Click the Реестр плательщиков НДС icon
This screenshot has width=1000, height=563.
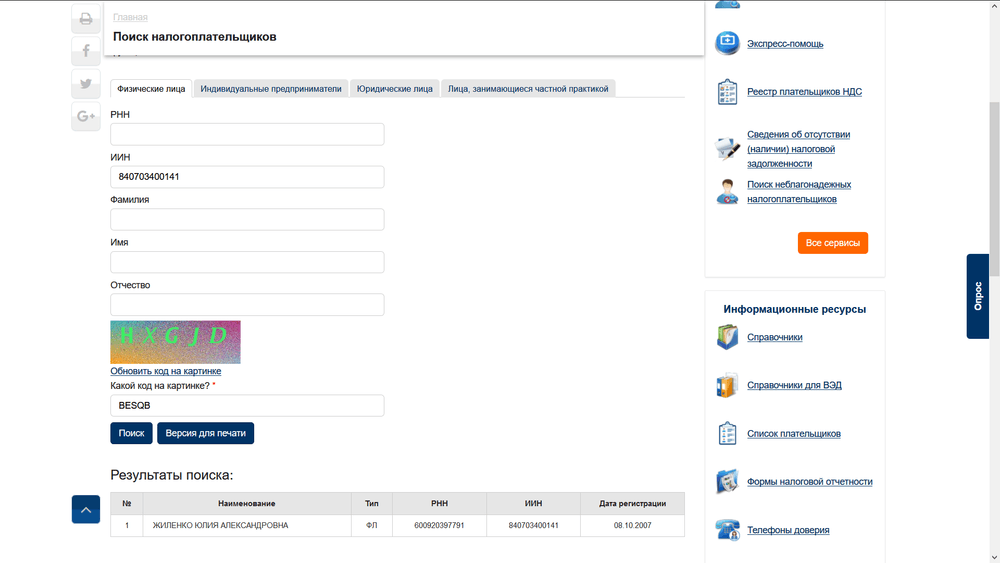(x=727, y=92)
